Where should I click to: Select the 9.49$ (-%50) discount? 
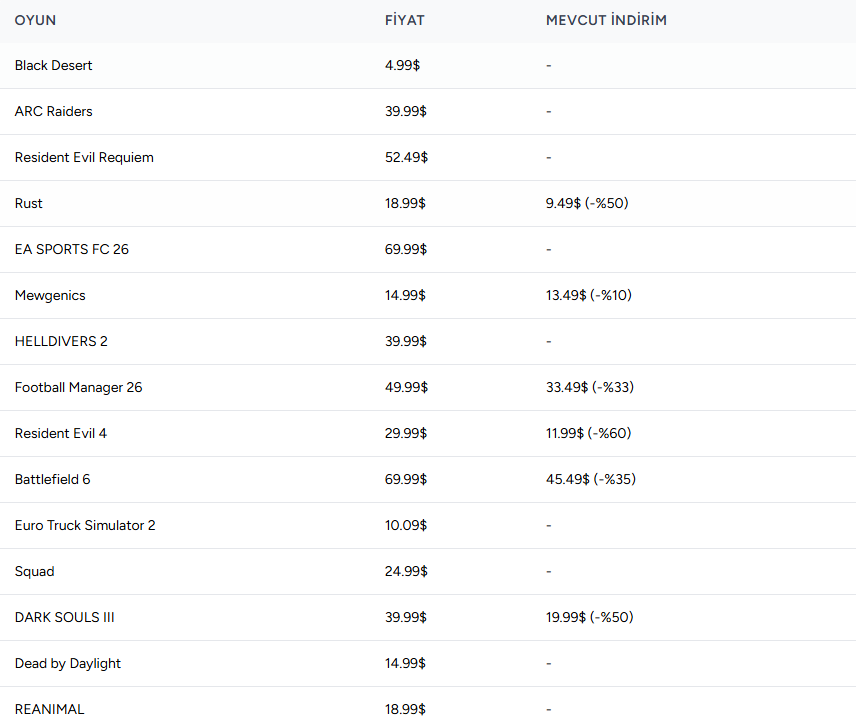(x=587, y=204)
